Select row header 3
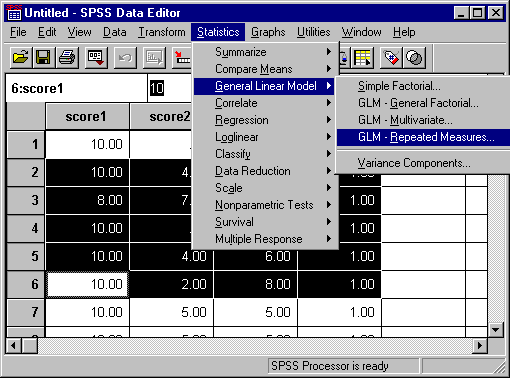Image resolution: width=510 pixels, height=378 pixels. (x=26, y=200)
